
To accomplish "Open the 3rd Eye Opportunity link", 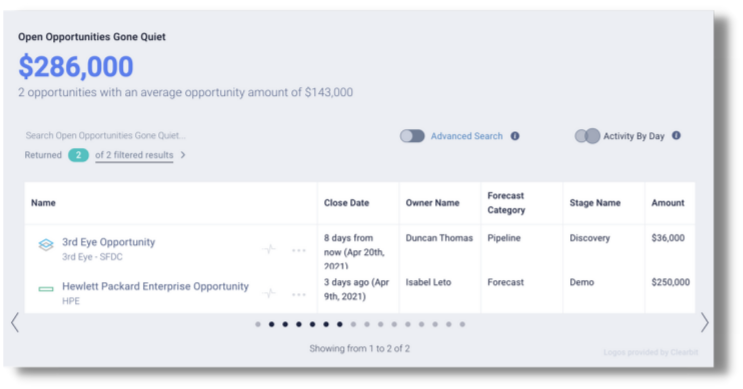I will pyautogui.click(x=109, y=242).
